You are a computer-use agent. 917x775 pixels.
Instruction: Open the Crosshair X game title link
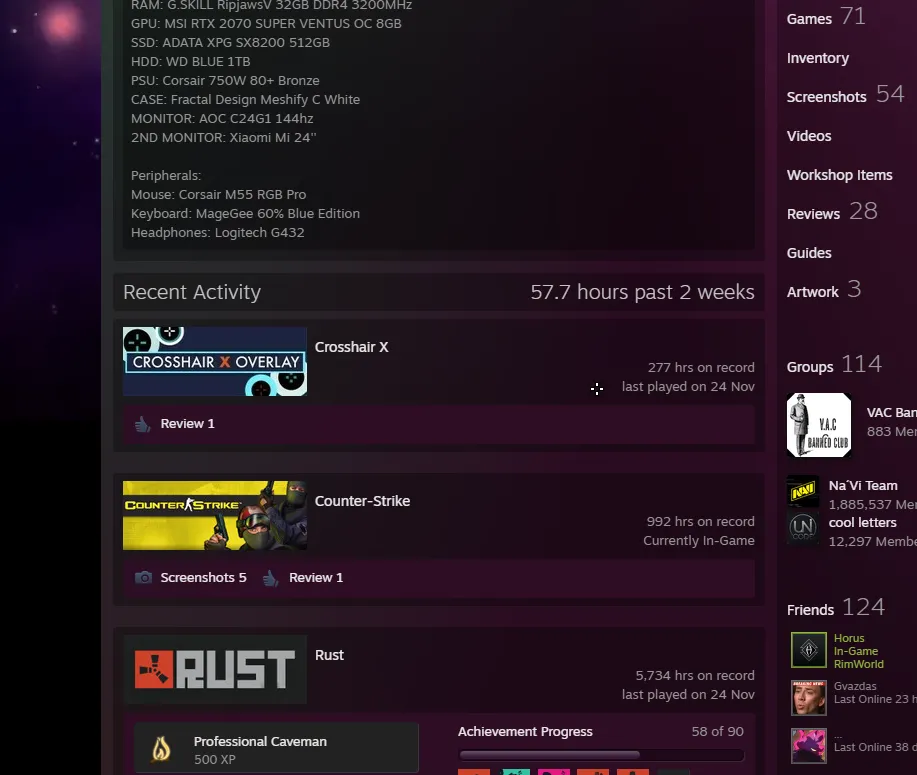351,347
